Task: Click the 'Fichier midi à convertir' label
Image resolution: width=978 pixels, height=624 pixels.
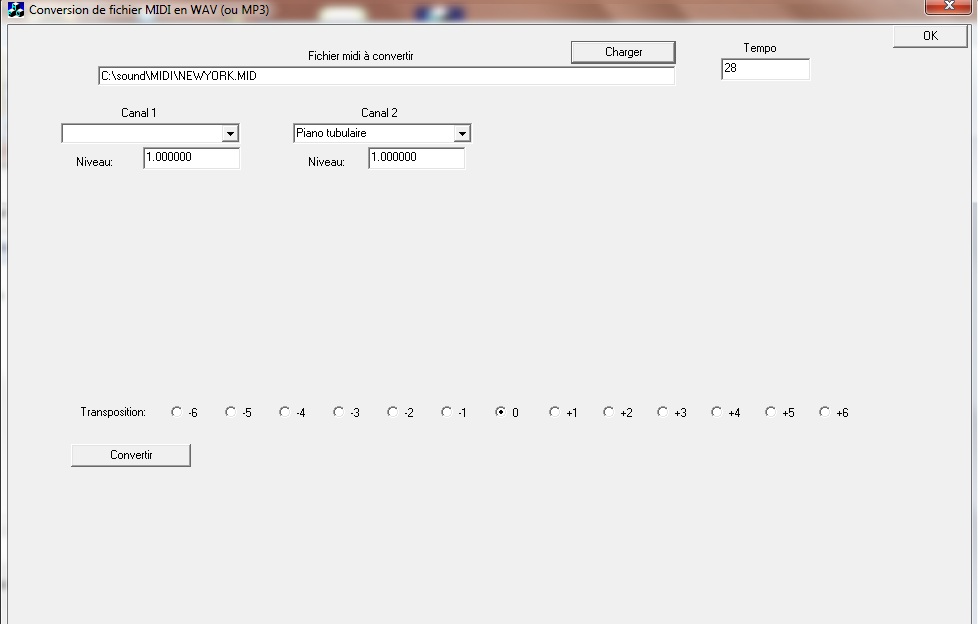Action: click(361, 56)
